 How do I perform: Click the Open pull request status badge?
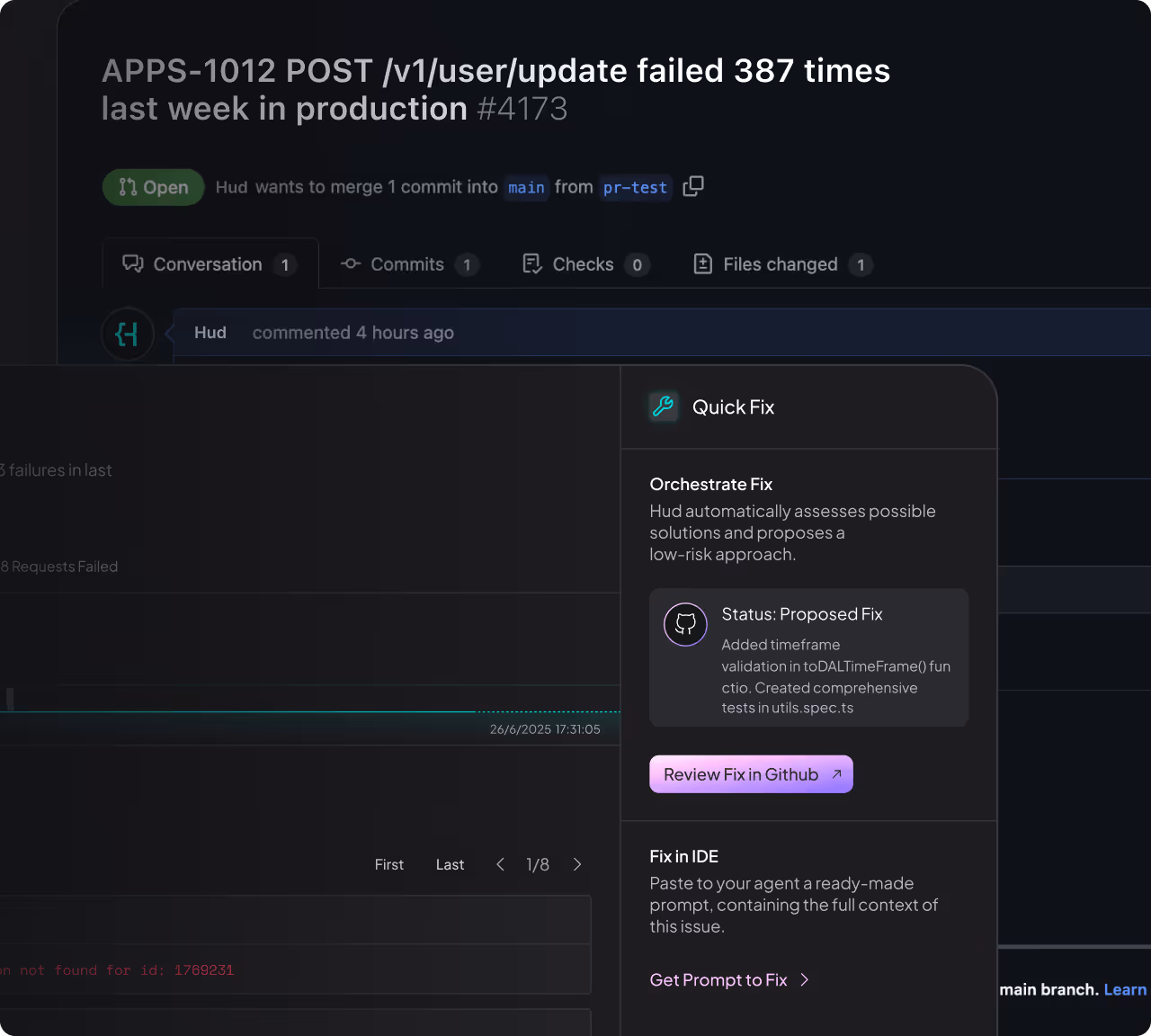tap(154, 187)
